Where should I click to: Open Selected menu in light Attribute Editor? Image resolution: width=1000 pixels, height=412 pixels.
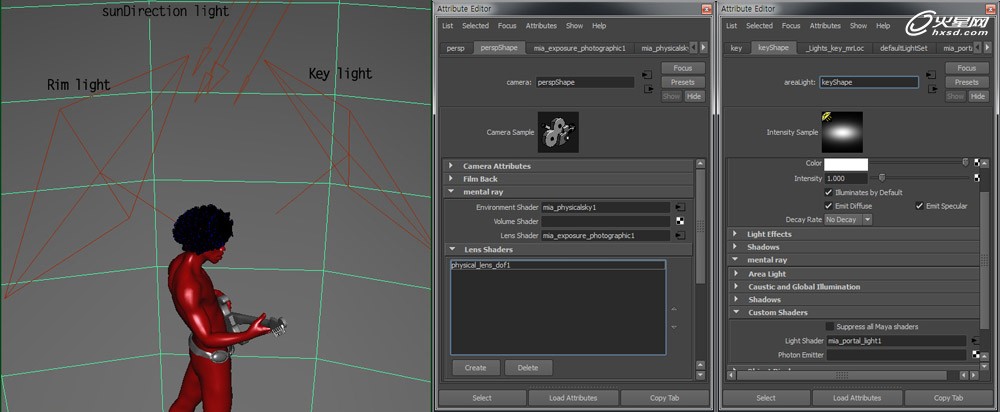[x=760, y=26]
